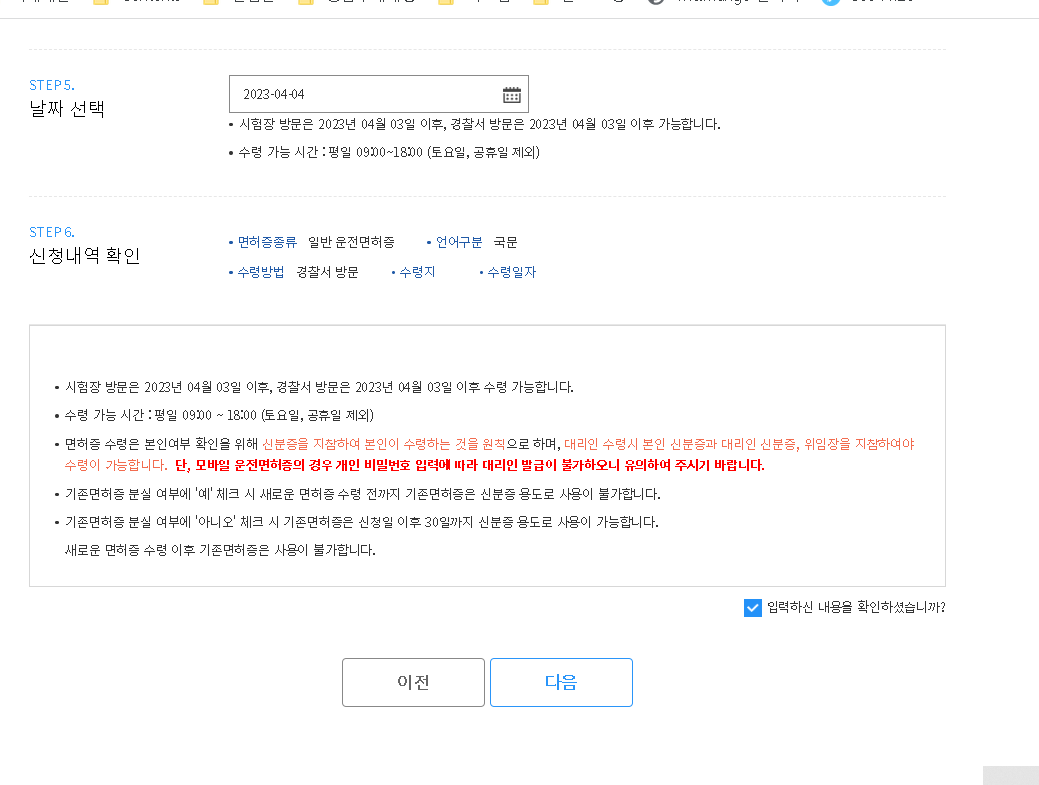This screenshot has height=785, width=1039.
Task: Expand the fourth bookmark folder on the top bar
Action: click(445, 4)
